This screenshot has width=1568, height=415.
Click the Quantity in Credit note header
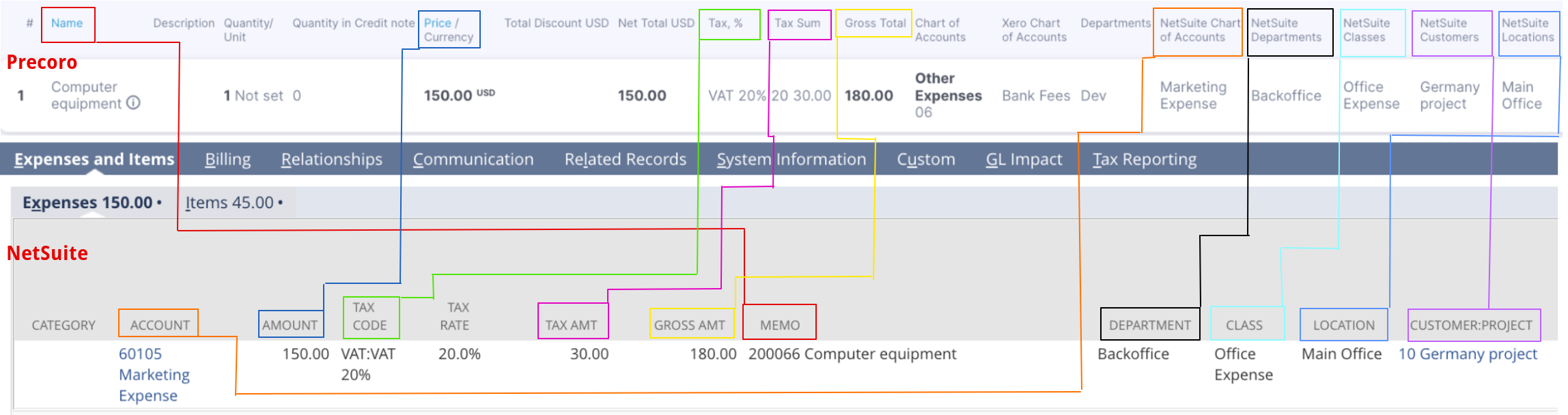pyautogui.click(x=354, y=23)
